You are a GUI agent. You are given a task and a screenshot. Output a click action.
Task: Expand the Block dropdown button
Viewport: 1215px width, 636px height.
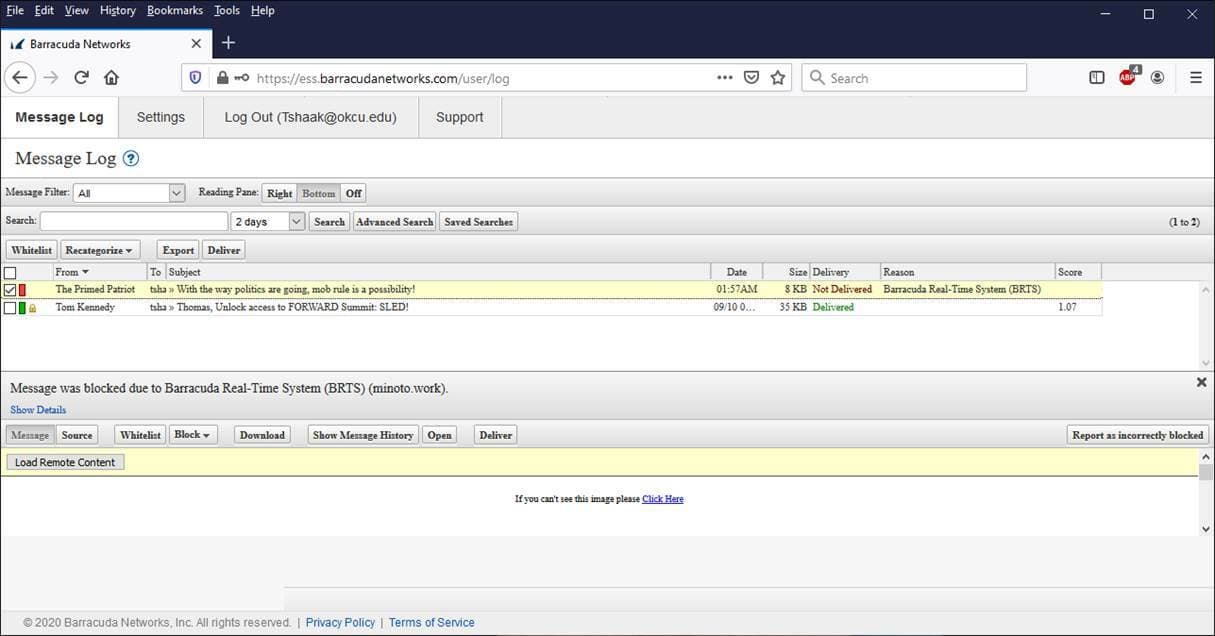click(x=192, y=435)
